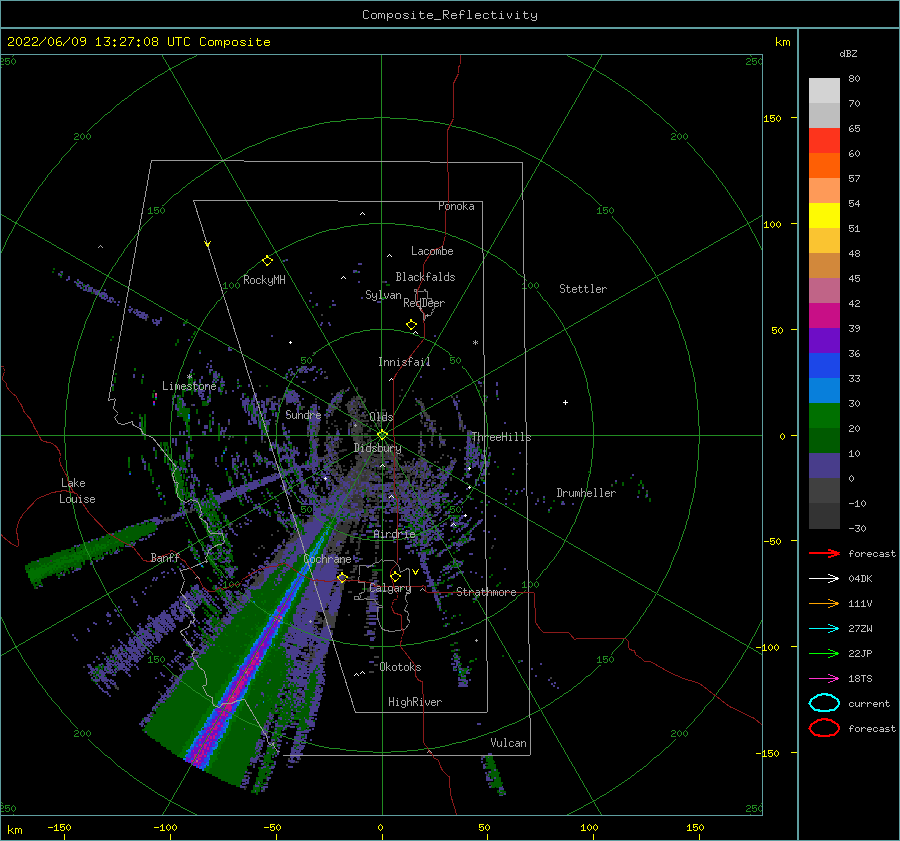Click the Strathmore town label
This screenshot has width=900, height=841.
tap(486, 592)
